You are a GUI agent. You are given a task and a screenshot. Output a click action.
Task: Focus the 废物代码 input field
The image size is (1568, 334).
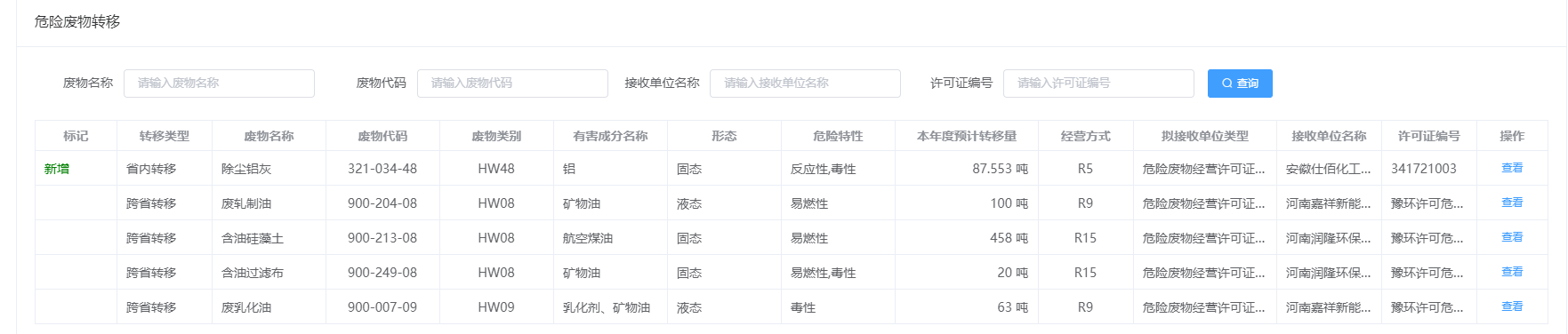click(x=512, y=83)
